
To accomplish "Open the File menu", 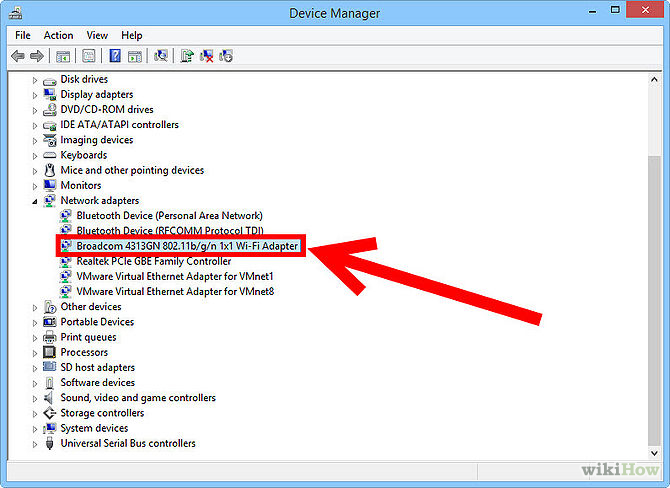I will coord(23,35).
